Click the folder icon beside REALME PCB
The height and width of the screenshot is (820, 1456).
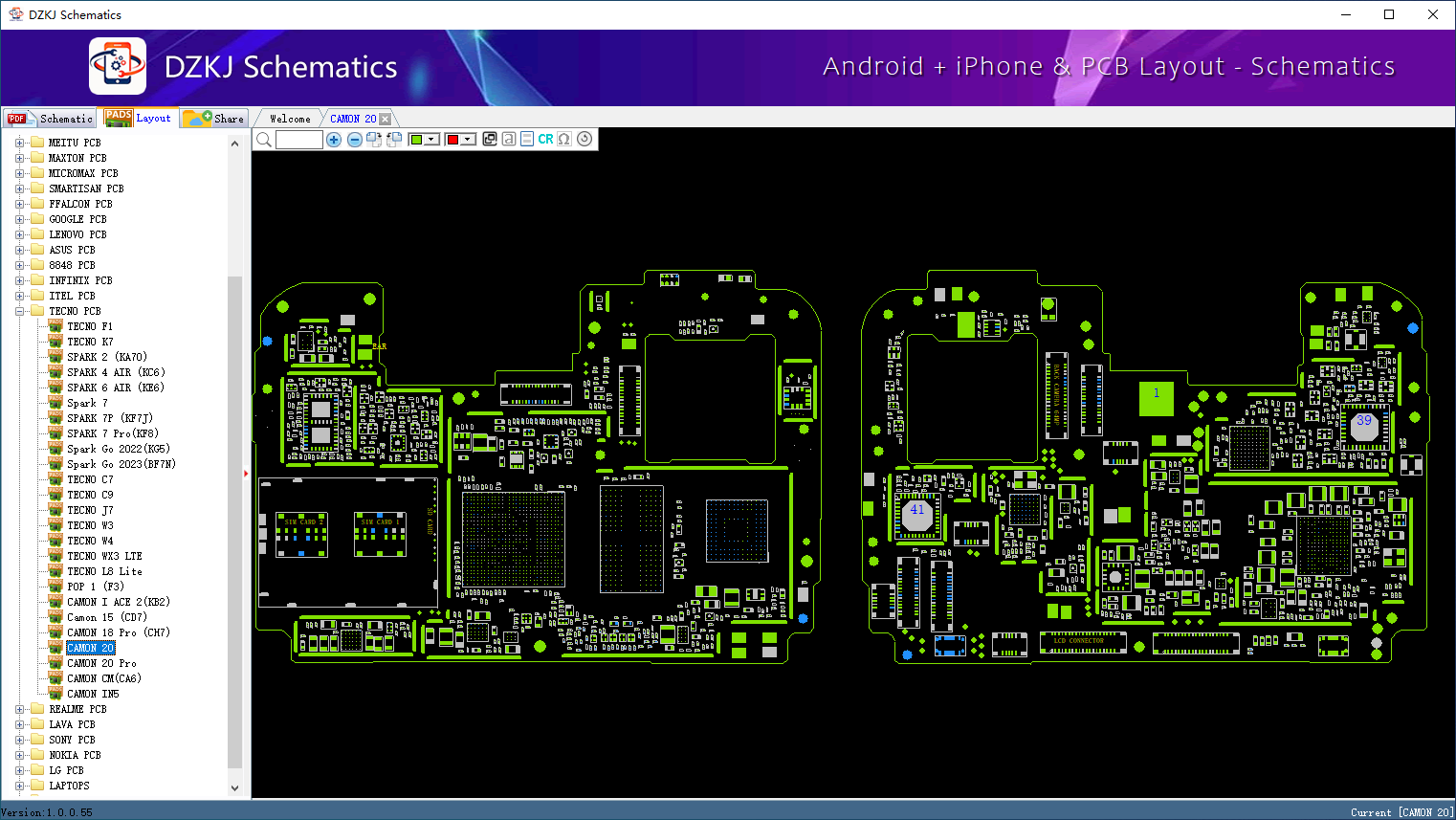click(x=37, y=709)
